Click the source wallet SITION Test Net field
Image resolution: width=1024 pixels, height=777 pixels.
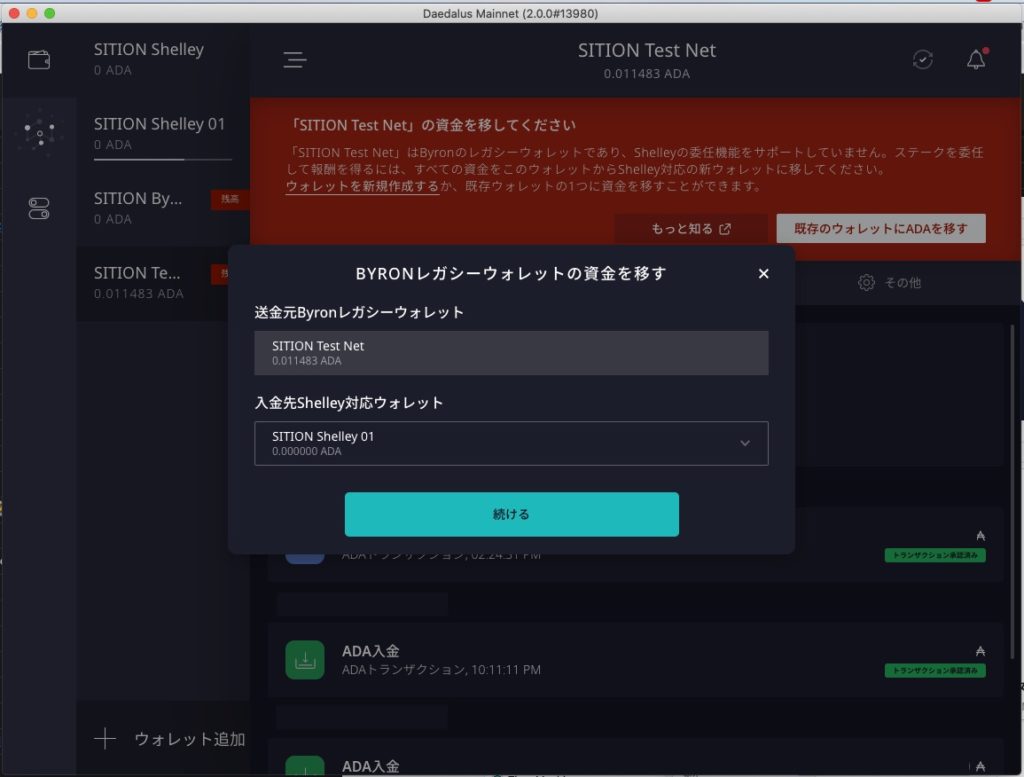(x=511, y=353)
